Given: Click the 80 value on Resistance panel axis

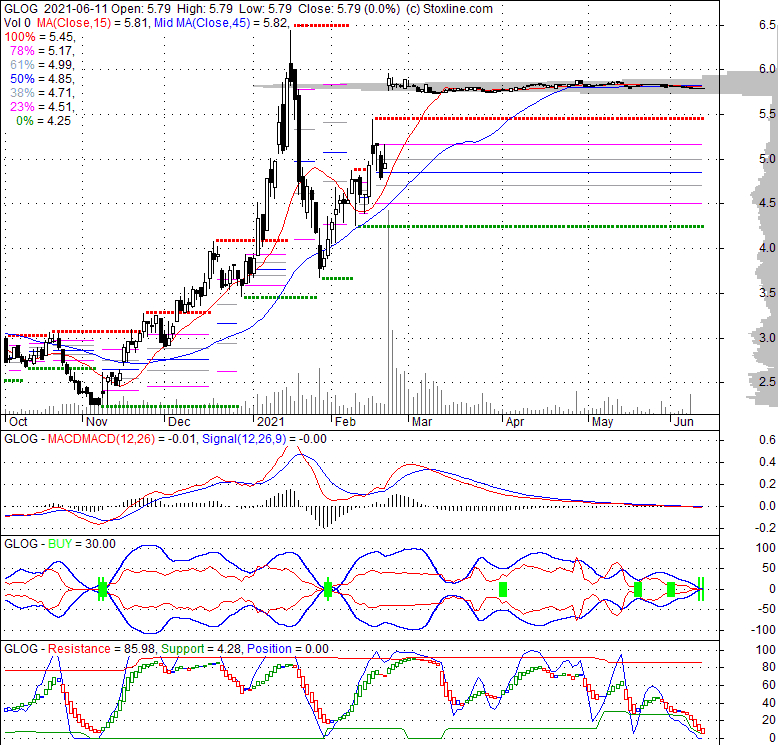Looking at the screenshot, I should pyautogui.click(x=769, y=667).
